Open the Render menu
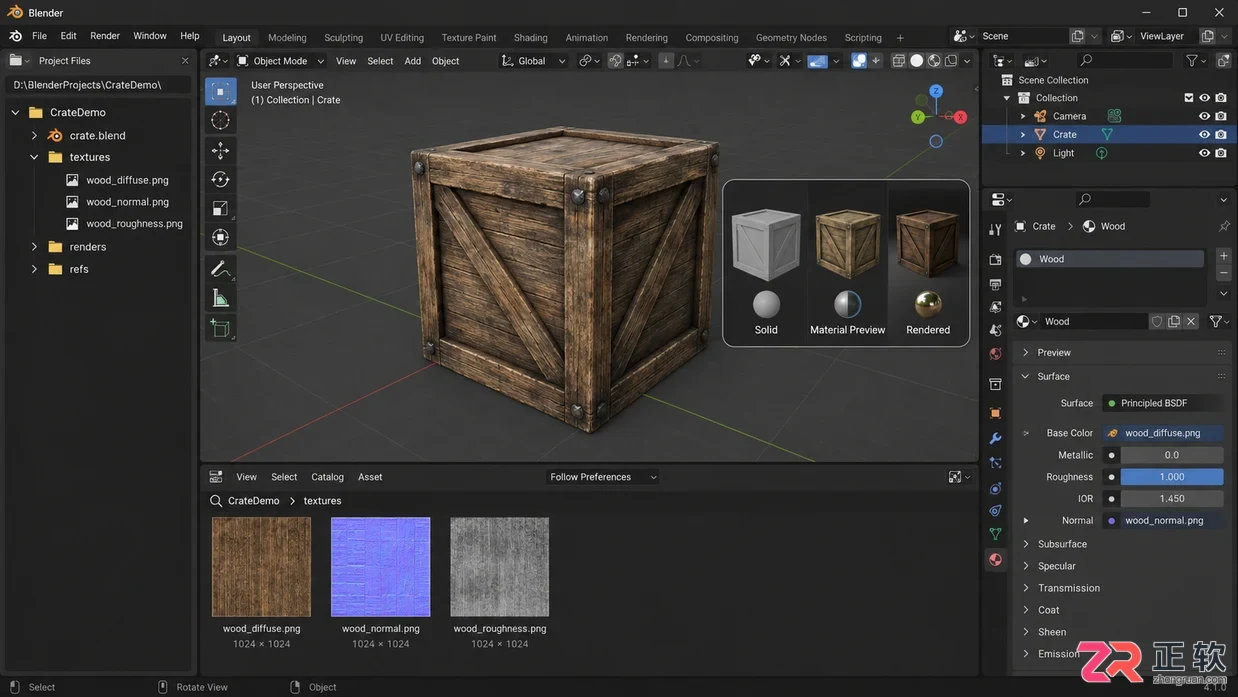Image resolution: width=1238 pixels, height=697 pixels. point(105,36)
